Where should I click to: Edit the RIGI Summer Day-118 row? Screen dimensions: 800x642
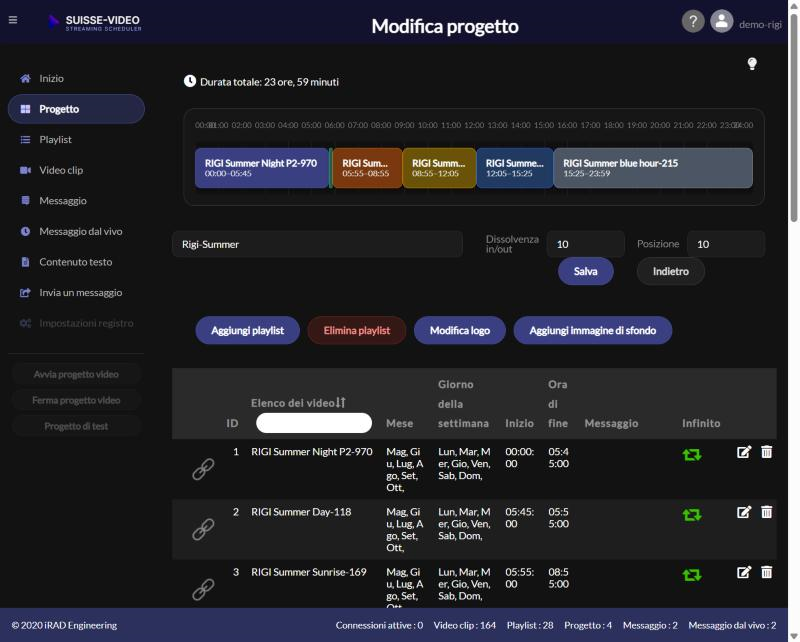(744, 512)
